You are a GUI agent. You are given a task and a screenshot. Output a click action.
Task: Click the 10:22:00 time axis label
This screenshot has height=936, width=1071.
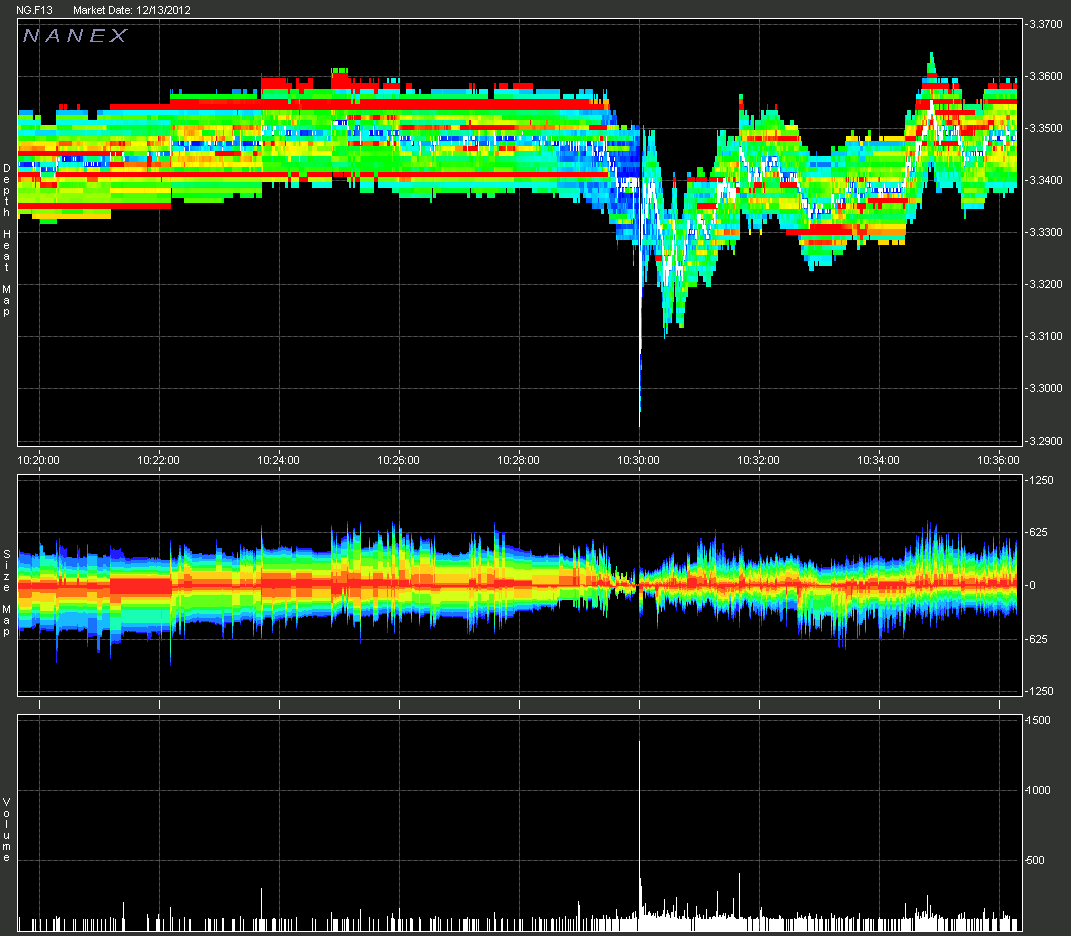point(158,460)
